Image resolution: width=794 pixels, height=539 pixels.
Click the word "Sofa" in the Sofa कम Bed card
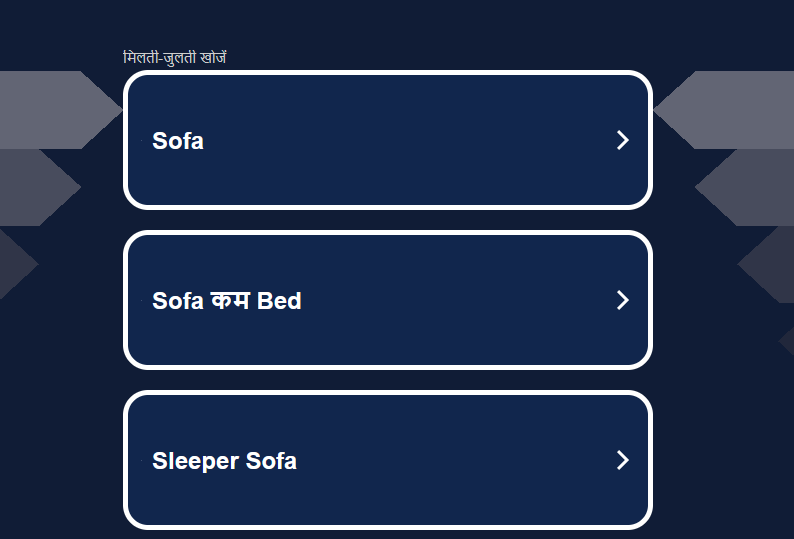pos(178,301)
